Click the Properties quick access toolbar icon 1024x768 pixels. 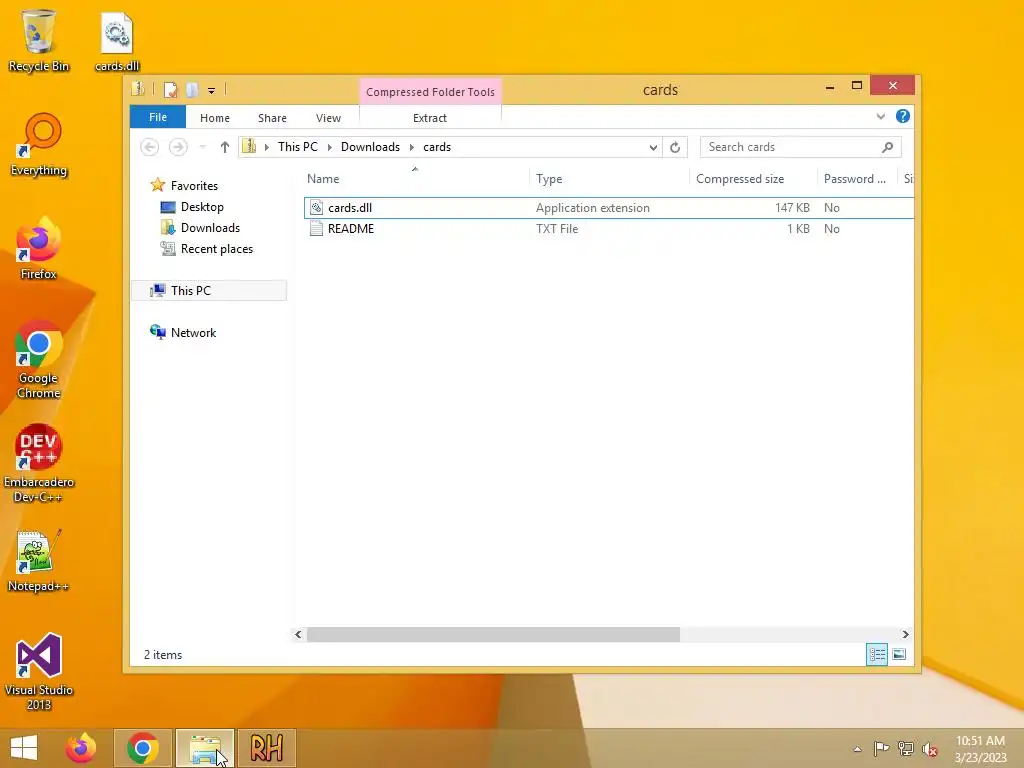(170, 90)
